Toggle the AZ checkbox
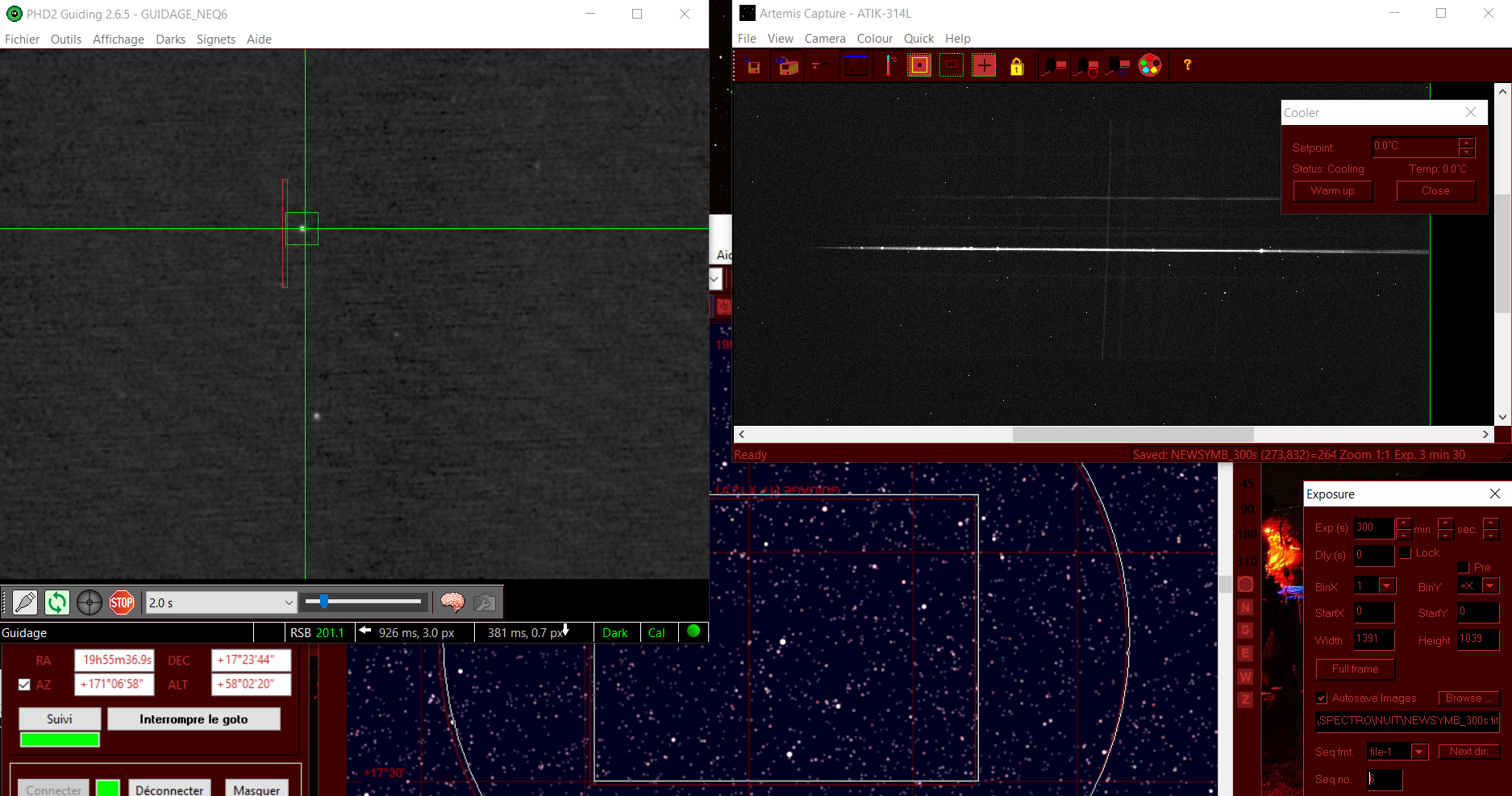Screen dimensions: 1512x796 coord(24,685)
